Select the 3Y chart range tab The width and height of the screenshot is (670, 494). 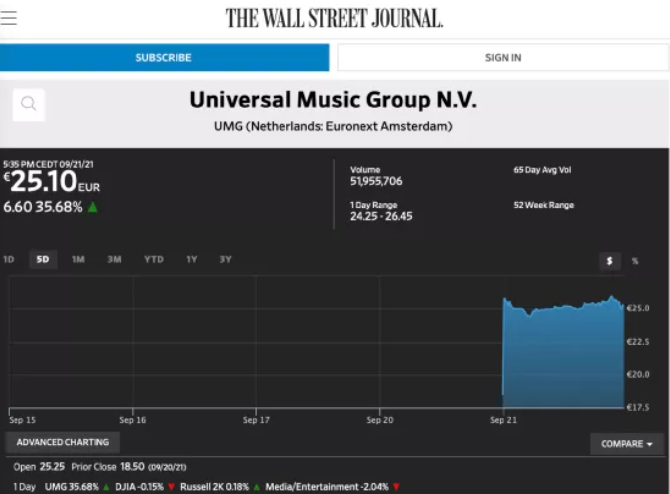tap(225, 259)
